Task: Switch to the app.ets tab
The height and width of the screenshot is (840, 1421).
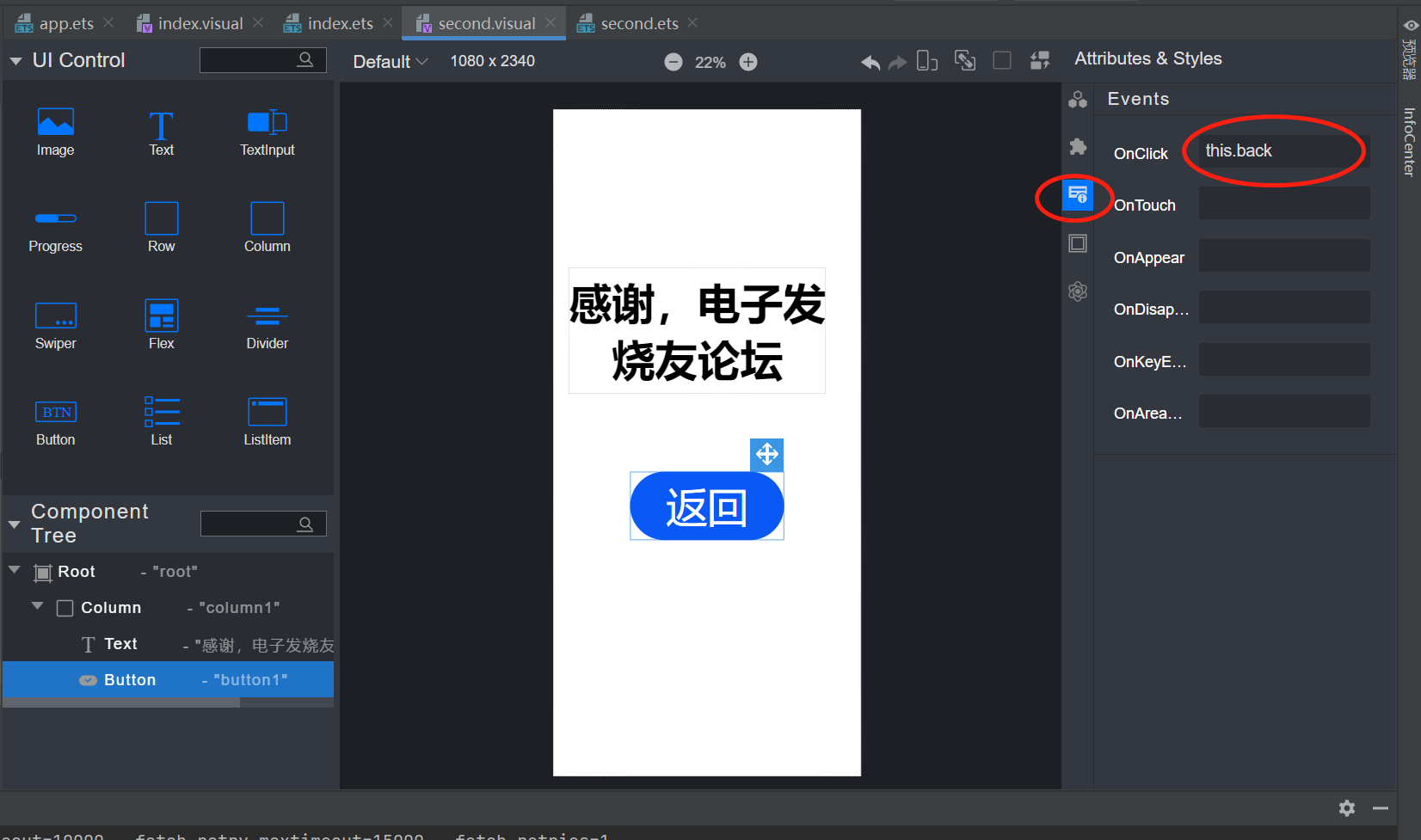Action: (x=66, y=23)
